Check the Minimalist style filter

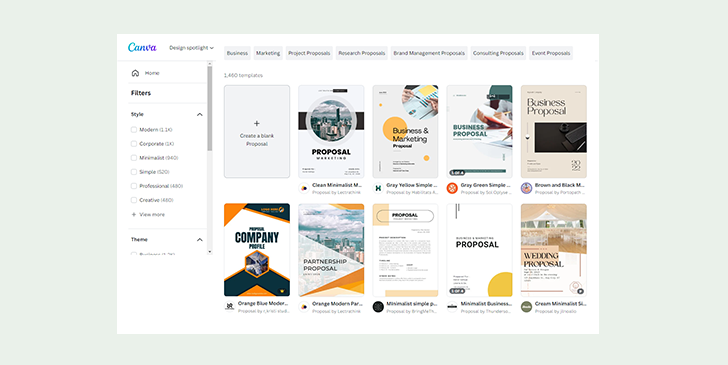pyautogui.click(x=134, y=158)
